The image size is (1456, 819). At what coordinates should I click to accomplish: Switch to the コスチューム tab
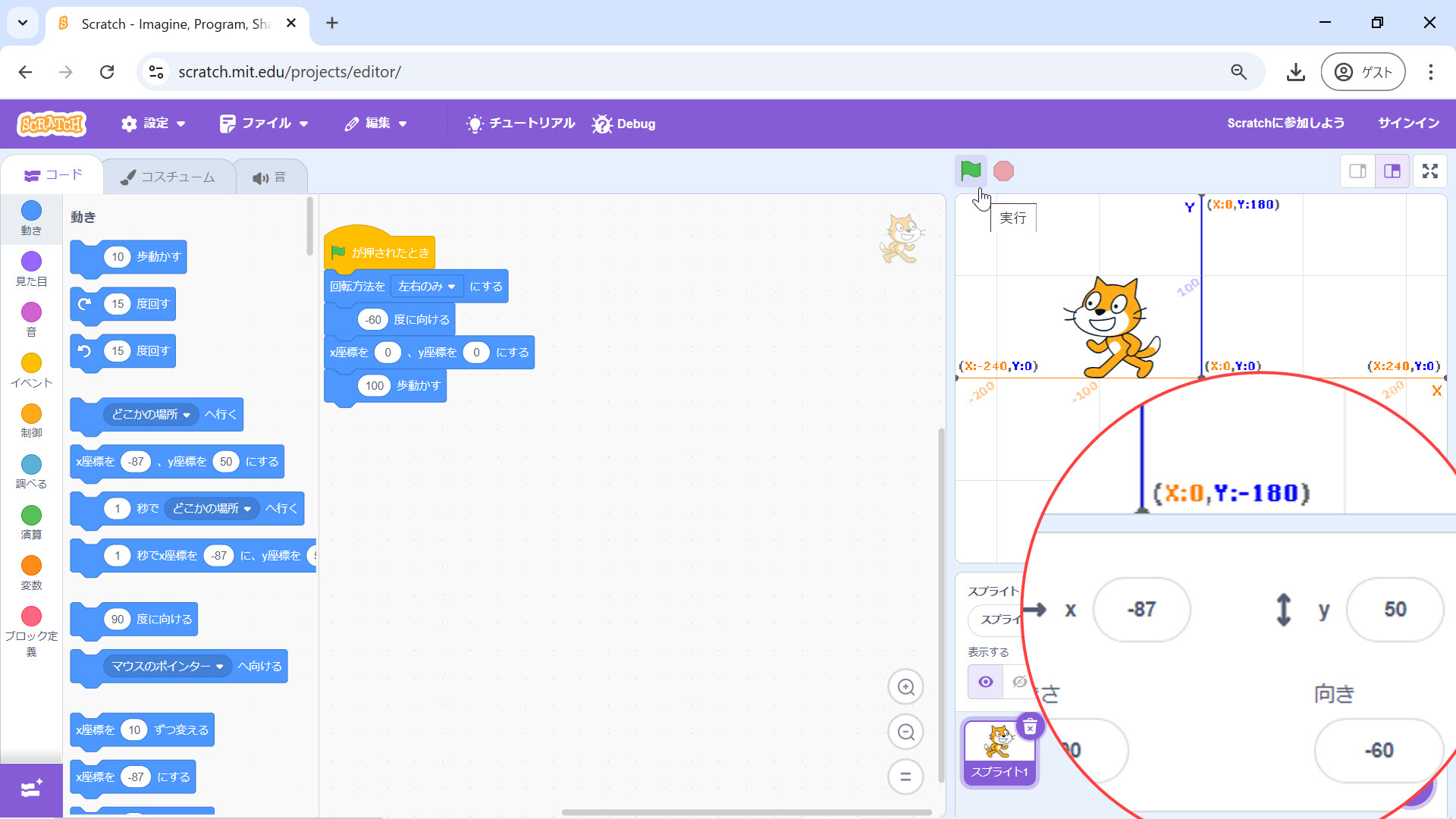pos(168,177)
